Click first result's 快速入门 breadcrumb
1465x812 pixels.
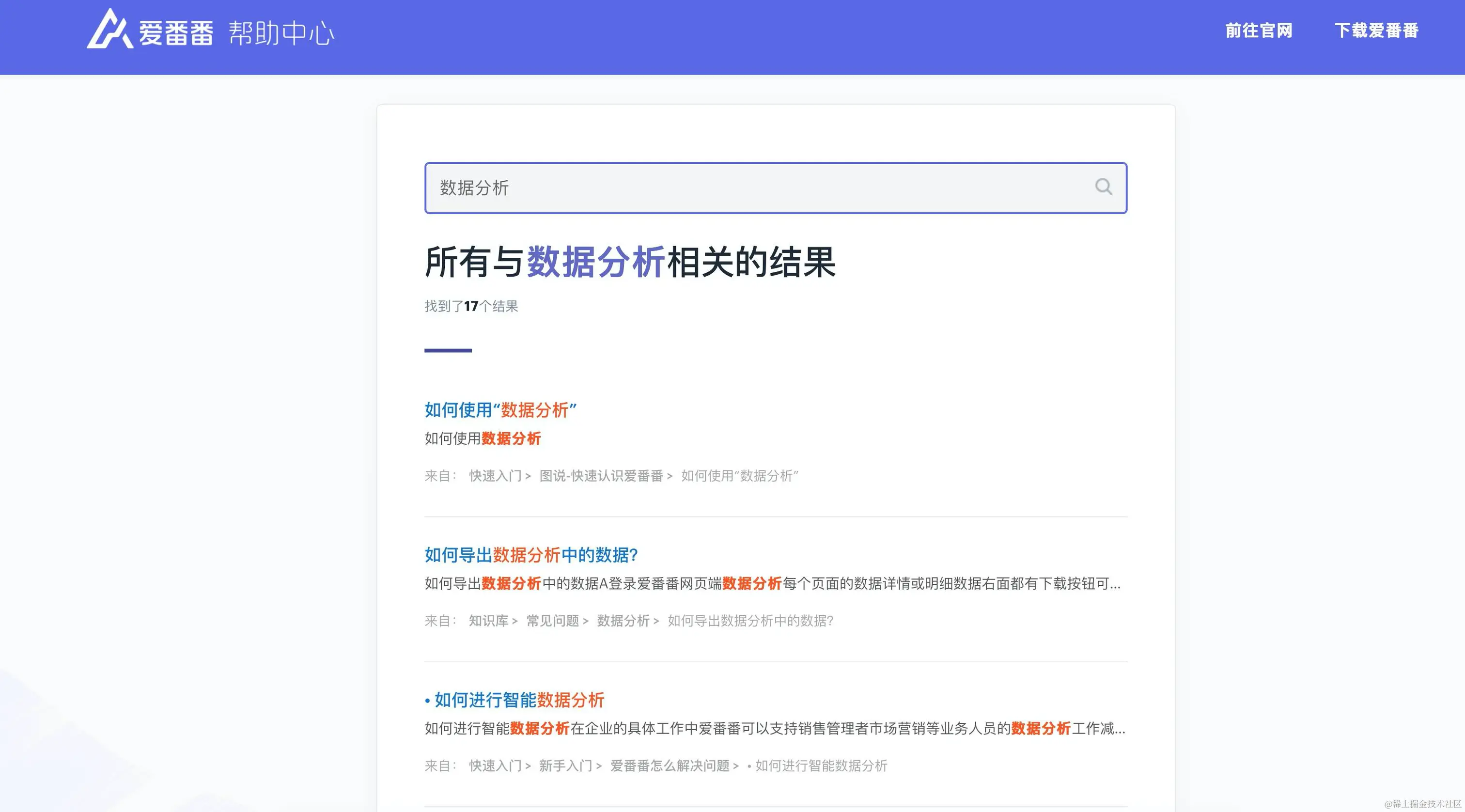(x=495, y=476)
